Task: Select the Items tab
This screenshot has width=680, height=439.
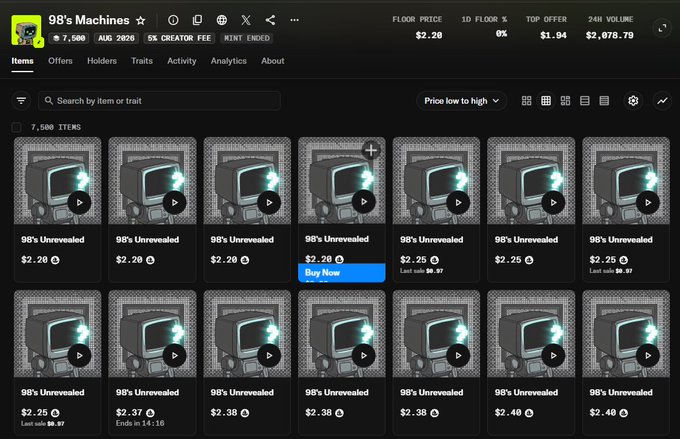Action: tap(22, 61)
